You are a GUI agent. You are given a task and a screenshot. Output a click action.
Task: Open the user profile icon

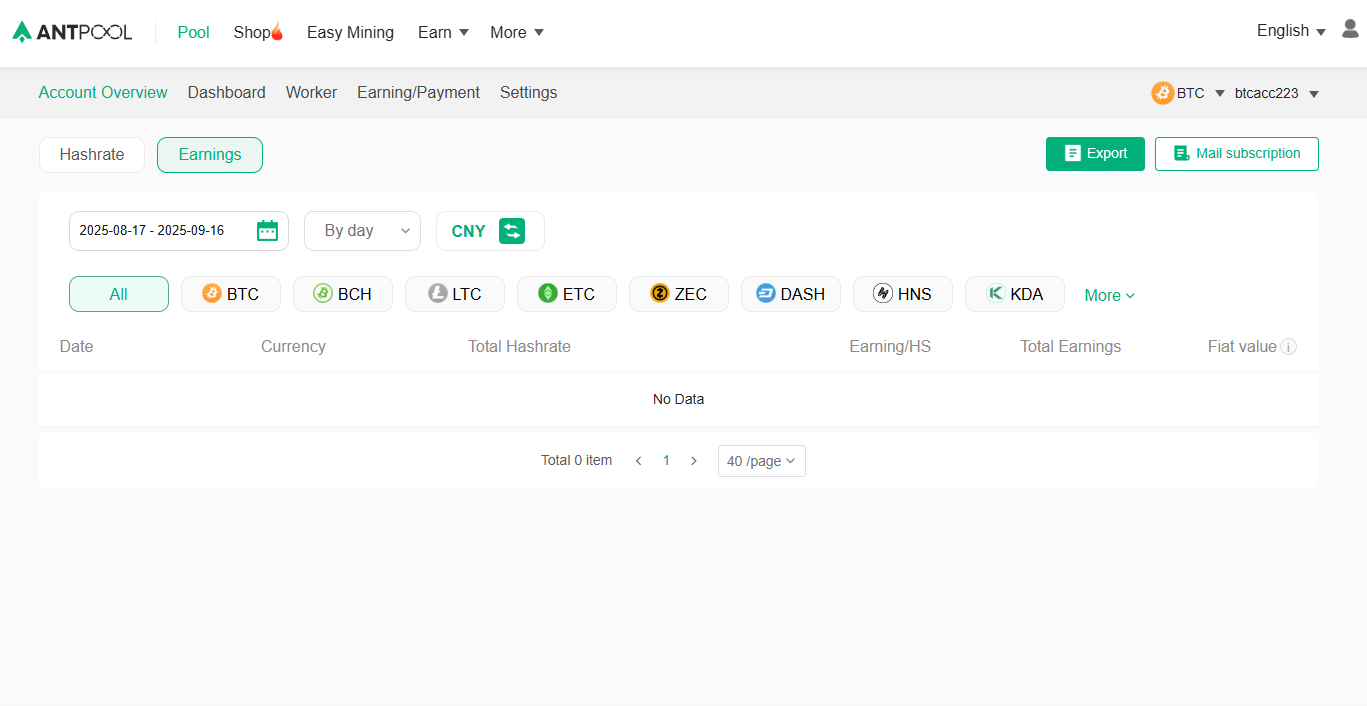click(x=1349, y=30)
